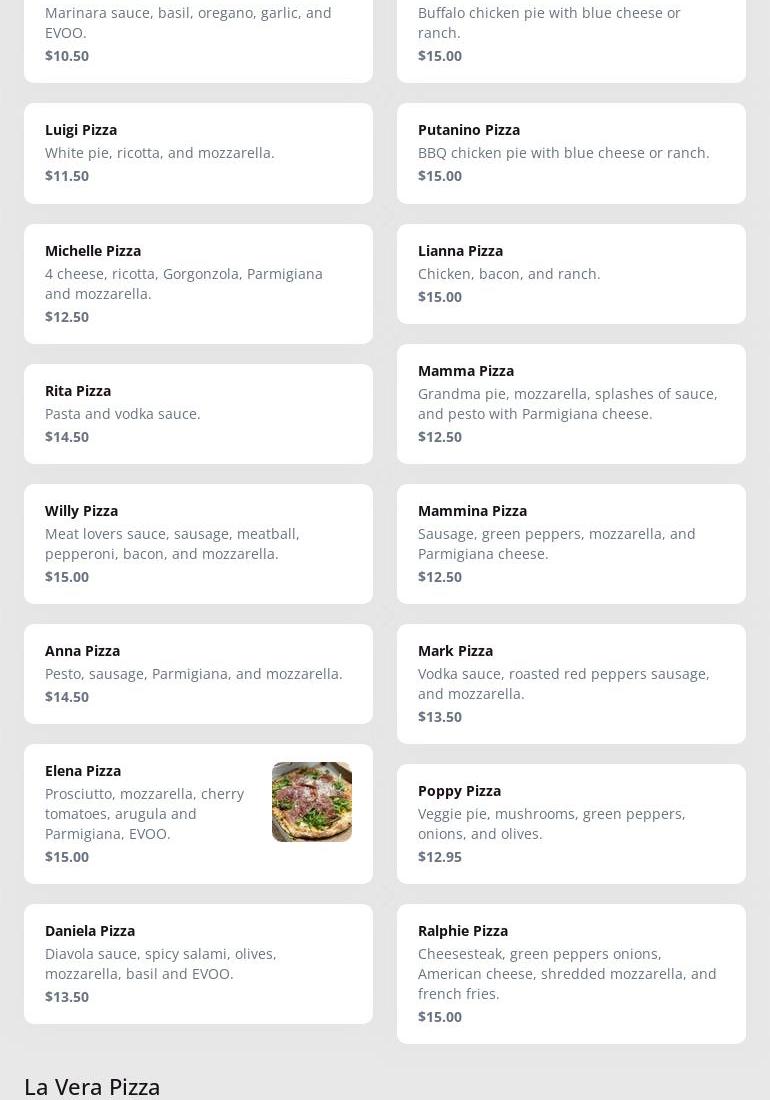Click the $12.95 price on Poppy Pizza

pyautogui.click(x=440, y=857)
